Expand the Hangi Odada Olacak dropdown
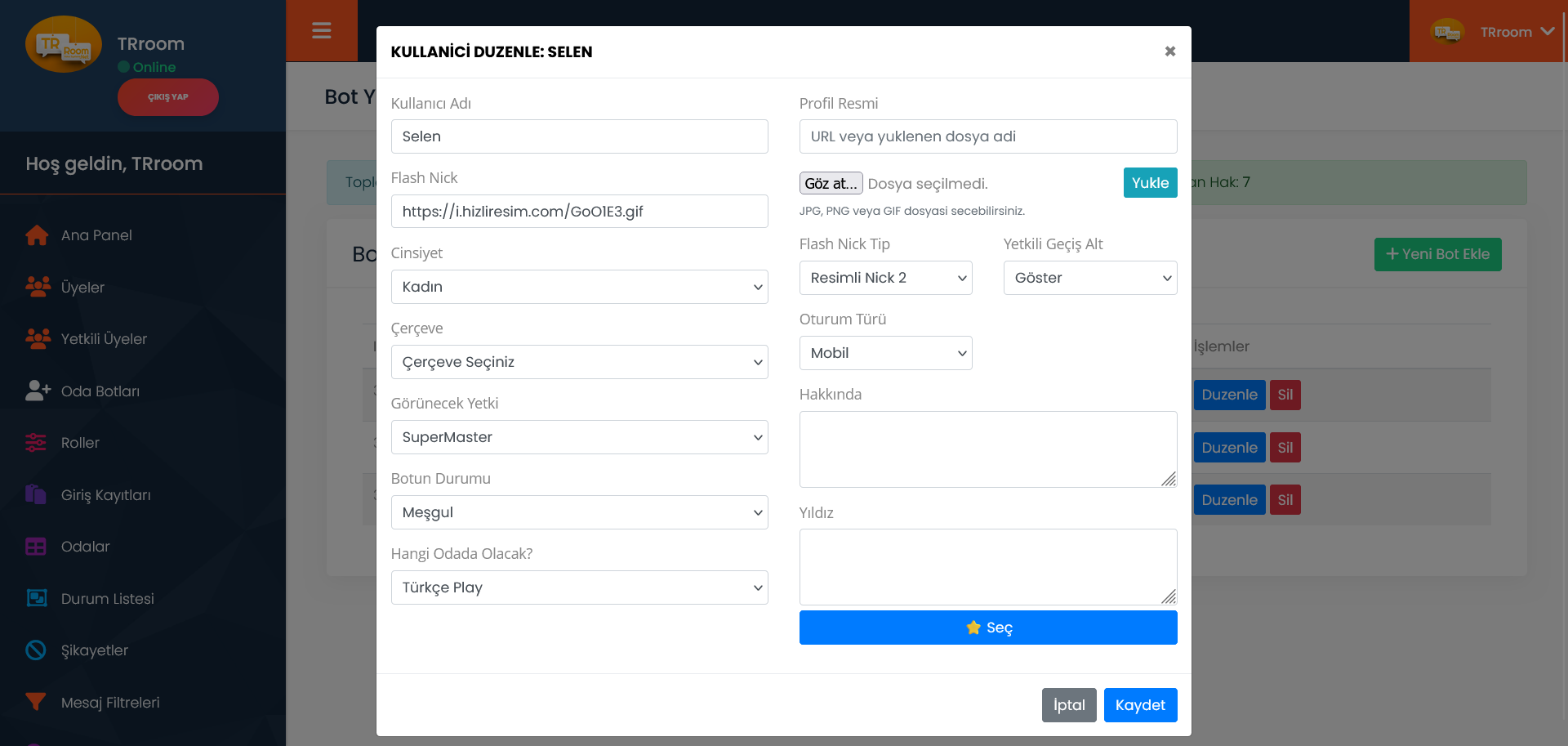This screenshot has width=1568, height=746. click(x=579, y=587)
